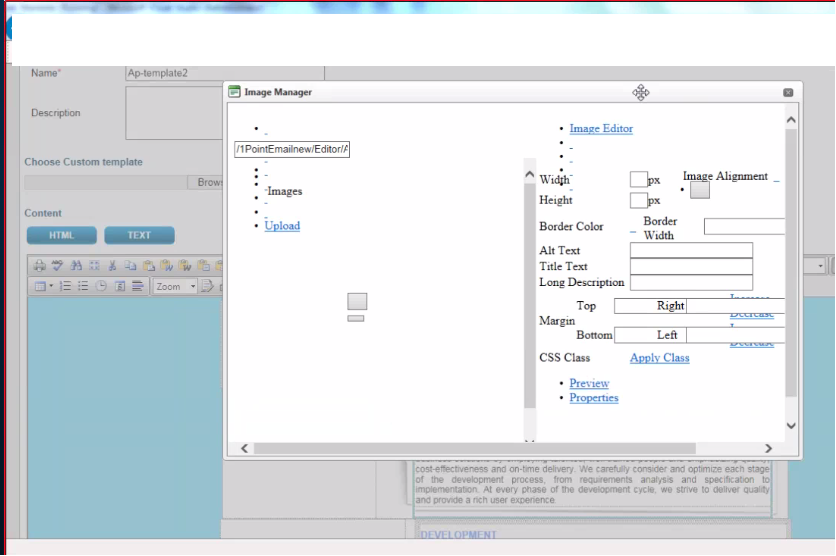The image size is (836, 556).
Task: Click the Browse button for custom template
Action: click(x=205, y=182)
